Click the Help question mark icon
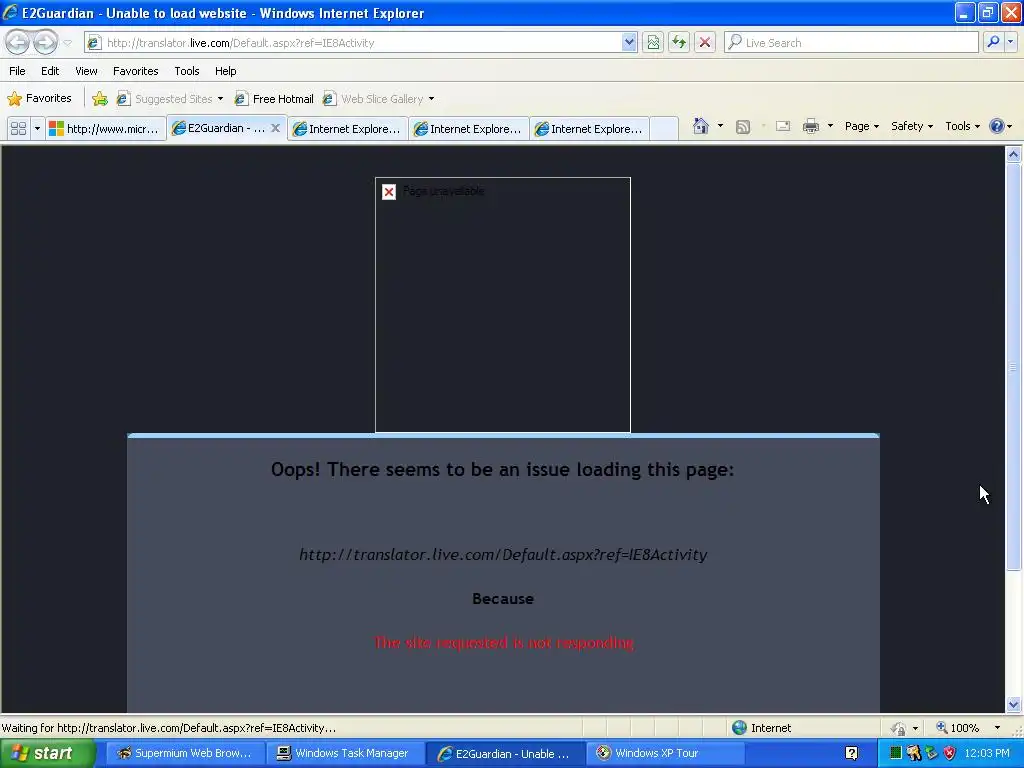The image size is (1024, 768). coord(997,126)
